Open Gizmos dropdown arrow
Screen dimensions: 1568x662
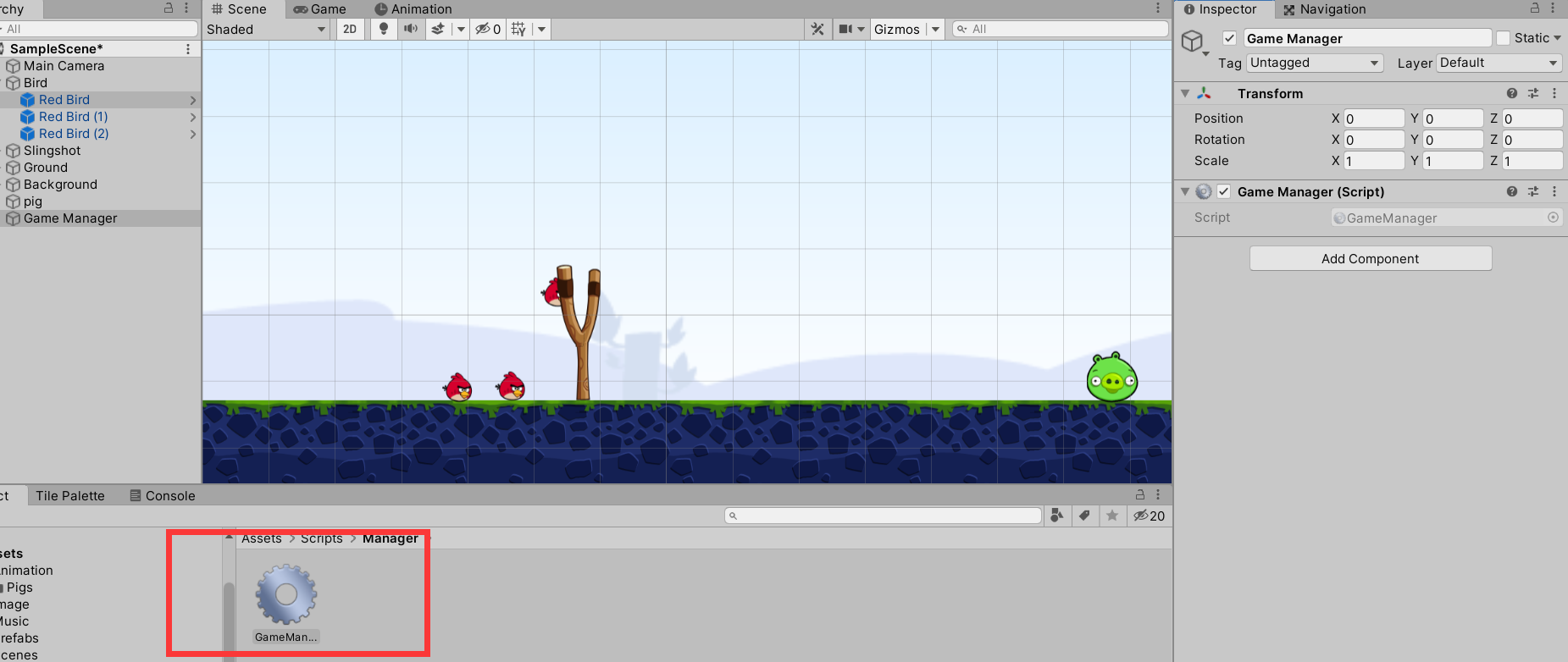click(x=935, y=29)
